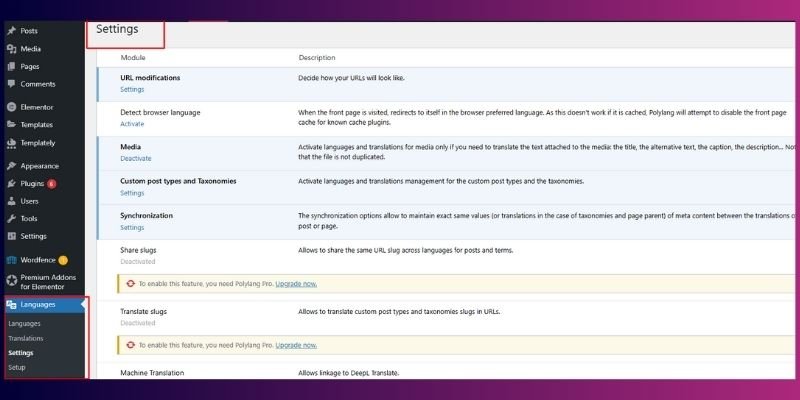Click Upgrade now under Translate slugs
Screen dimensions: 800x400
point(296,345)
